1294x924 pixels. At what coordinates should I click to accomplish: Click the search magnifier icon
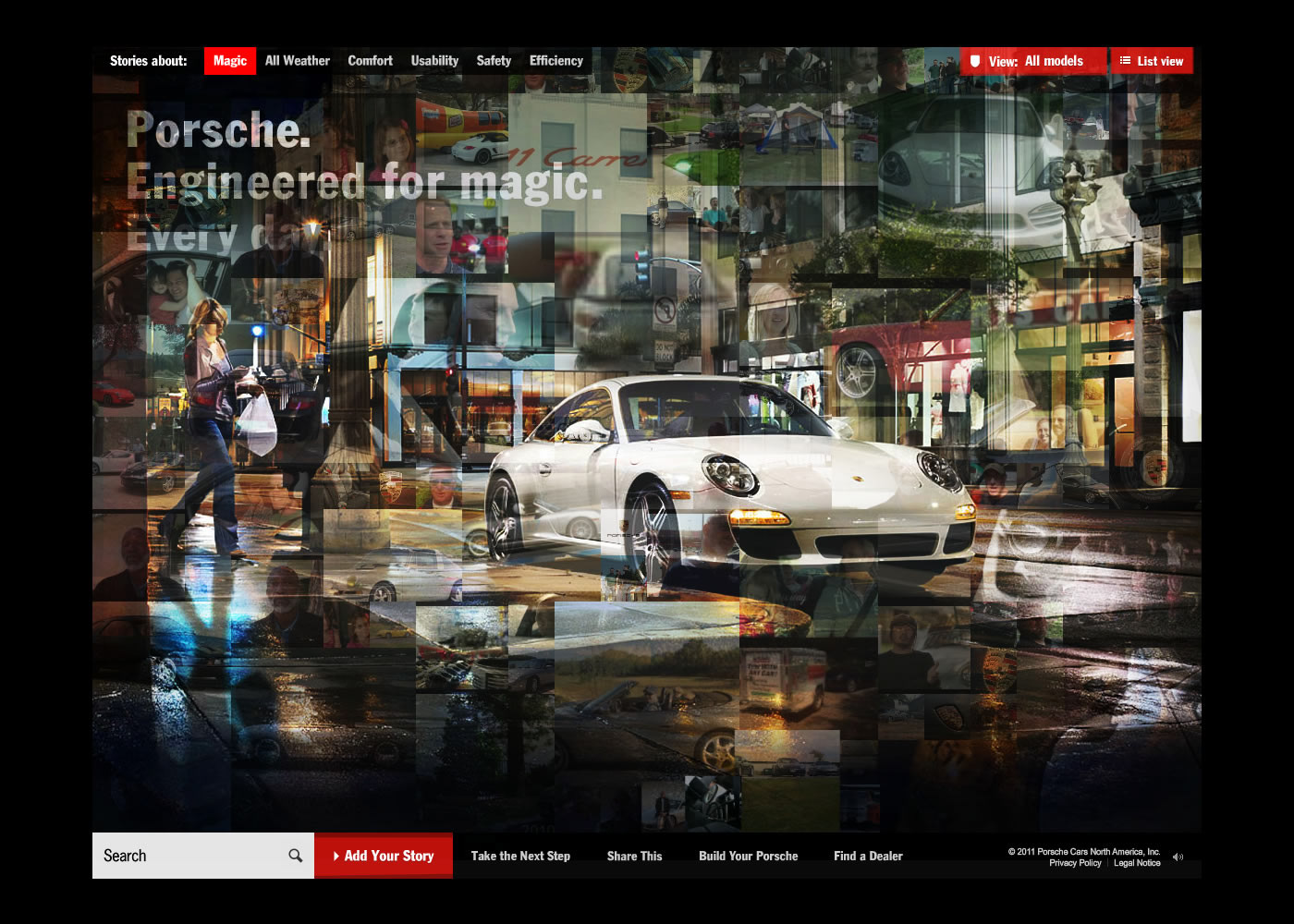(296, 856)
